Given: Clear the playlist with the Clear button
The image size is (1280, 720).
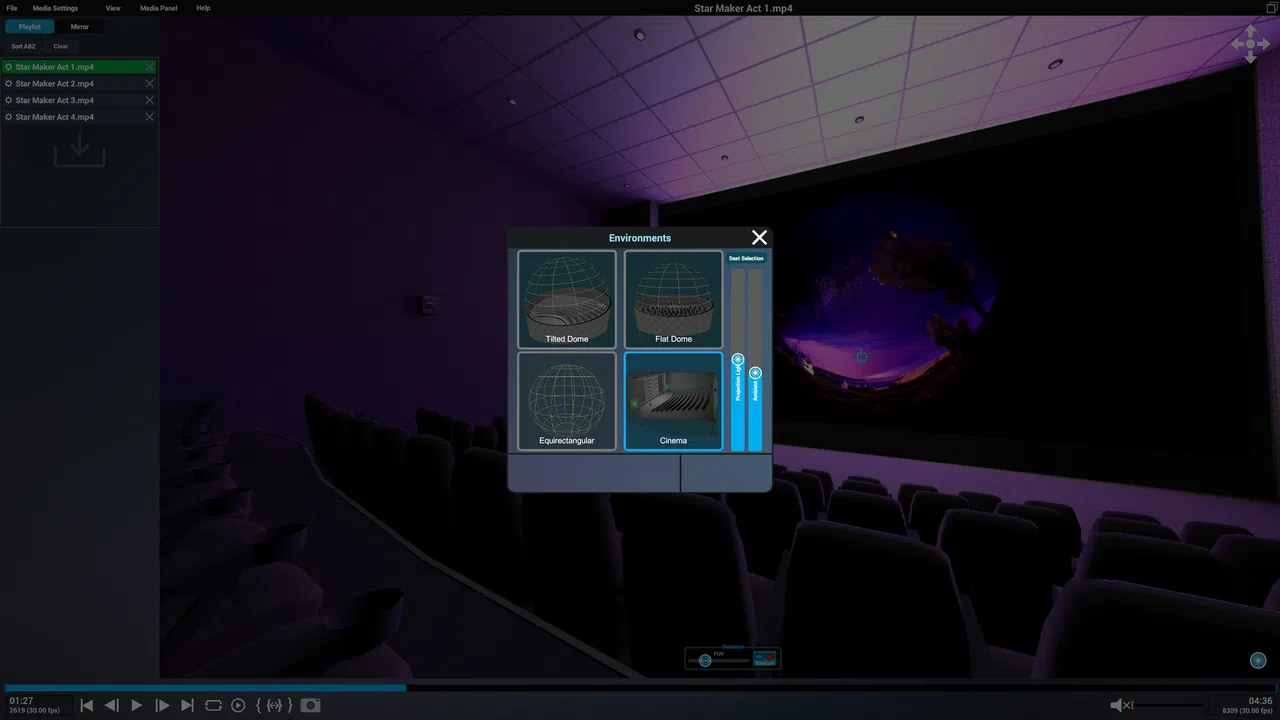Looking at the screenshot, I should pyautogui.click(x=61, y=46).
